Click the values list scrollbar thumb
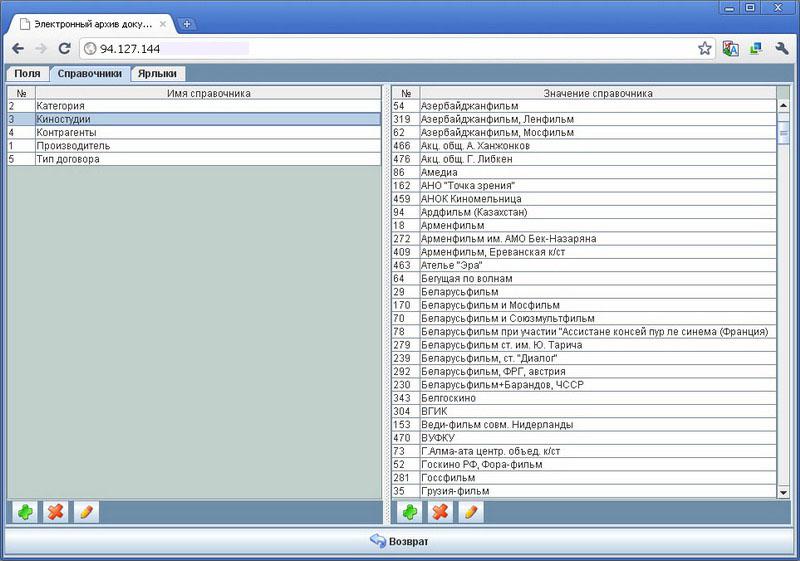Screen dimensions: 800x561 (x=783, y=132)
